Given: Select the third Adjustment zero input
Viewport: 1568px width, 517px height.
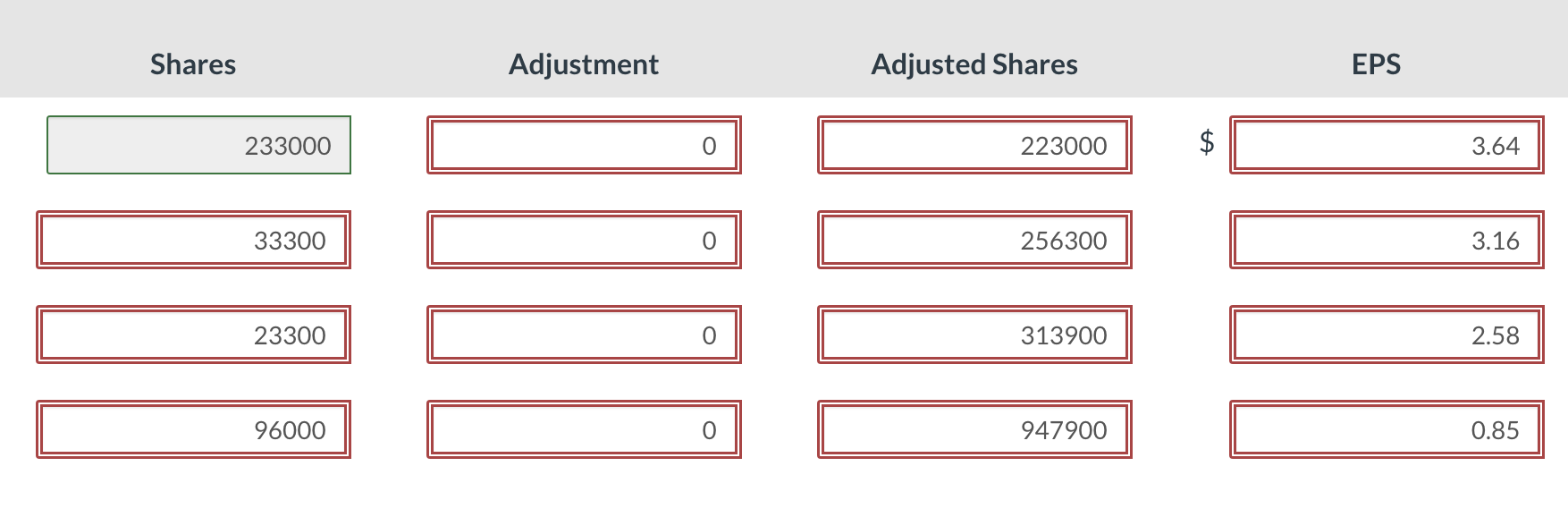Looking at the screenshot, I should click(583, 334).
